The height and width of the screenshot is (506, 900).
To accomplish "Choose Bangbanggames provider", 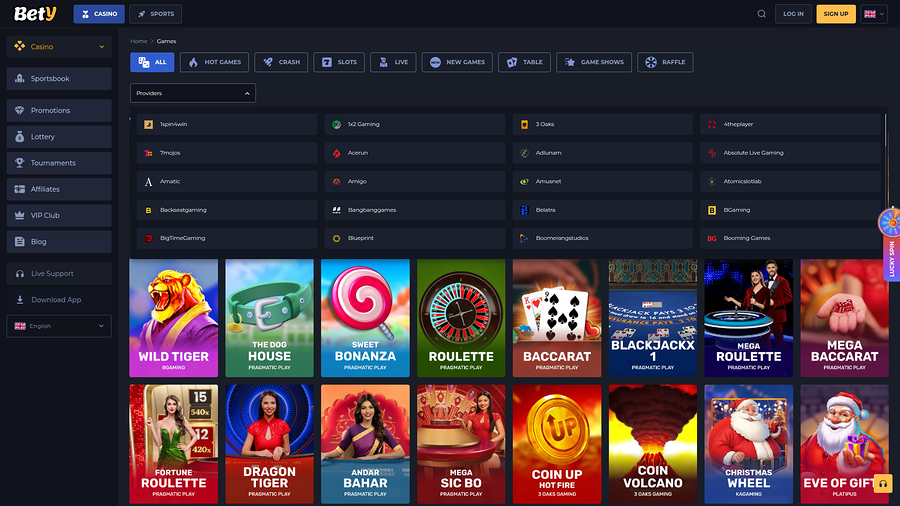I will coord(415,211).
